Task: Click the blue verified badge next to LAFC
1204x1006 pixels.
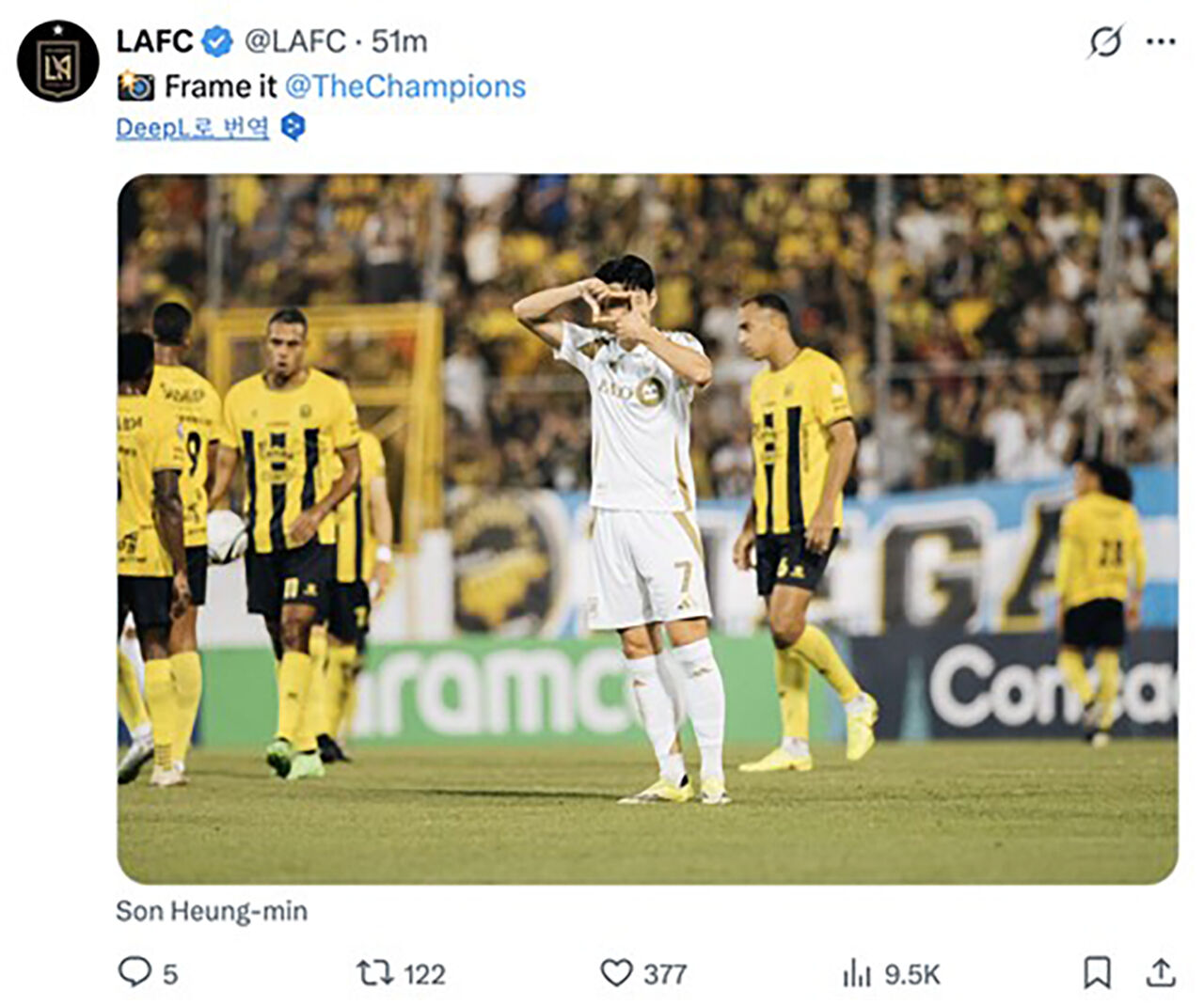Action: 217,39
